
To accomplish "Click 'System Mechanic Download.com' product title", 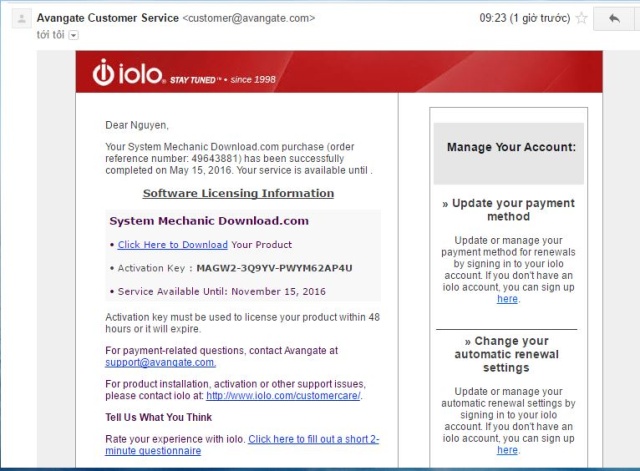I will click(209, 221).
